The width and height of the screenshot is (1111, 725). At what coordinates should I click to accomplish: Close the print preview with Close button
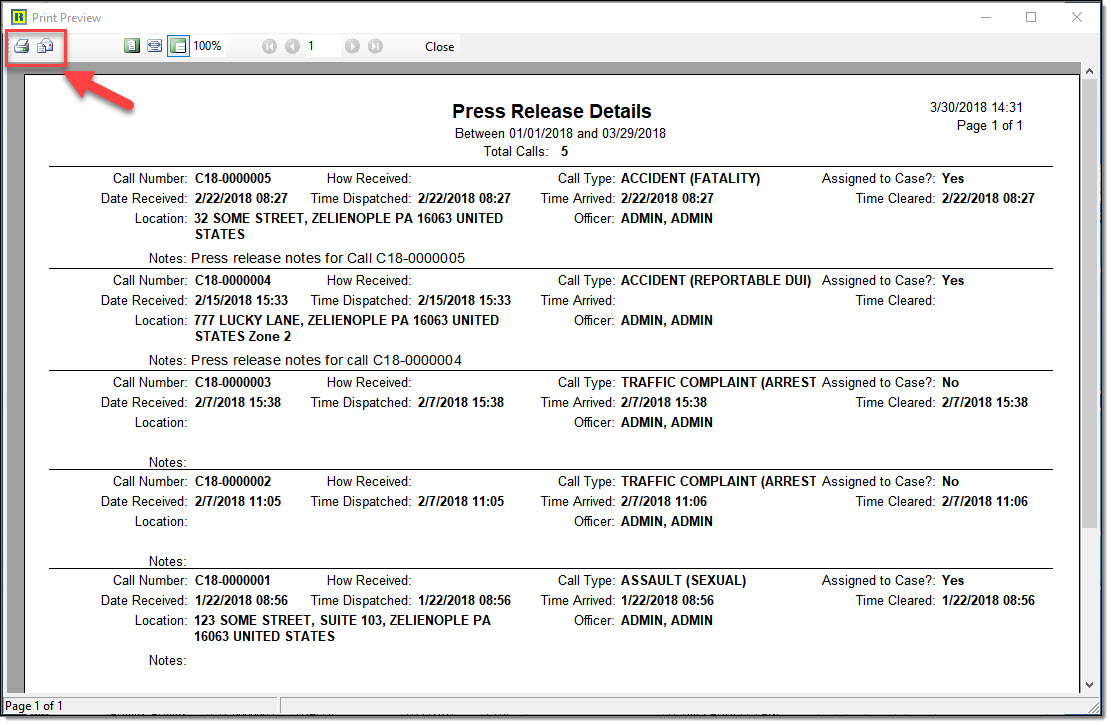[x=439, y=46]
